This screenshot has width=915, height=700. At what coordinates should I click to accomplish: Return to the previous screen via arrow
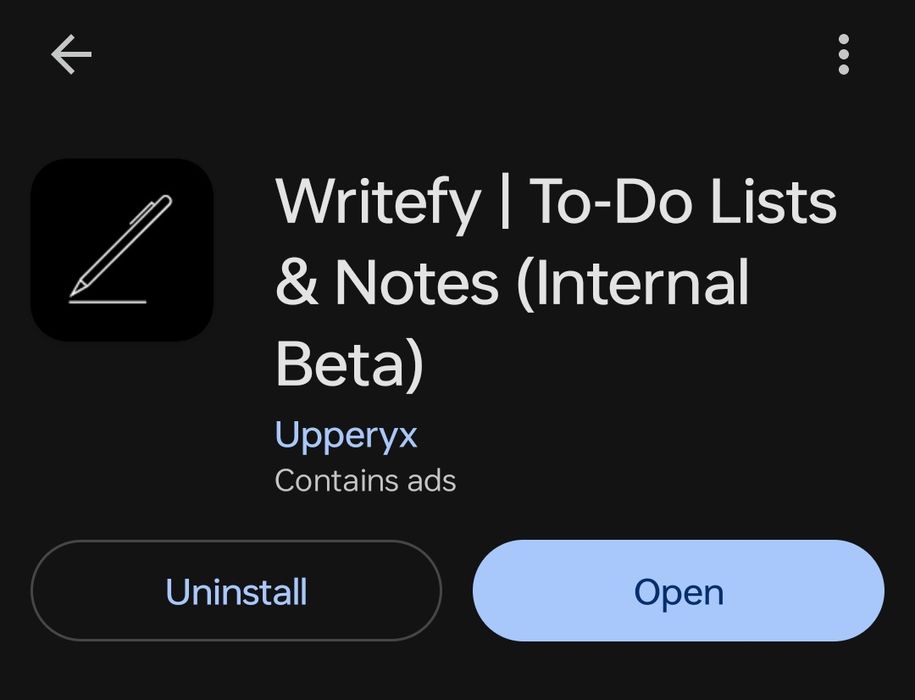71,54
